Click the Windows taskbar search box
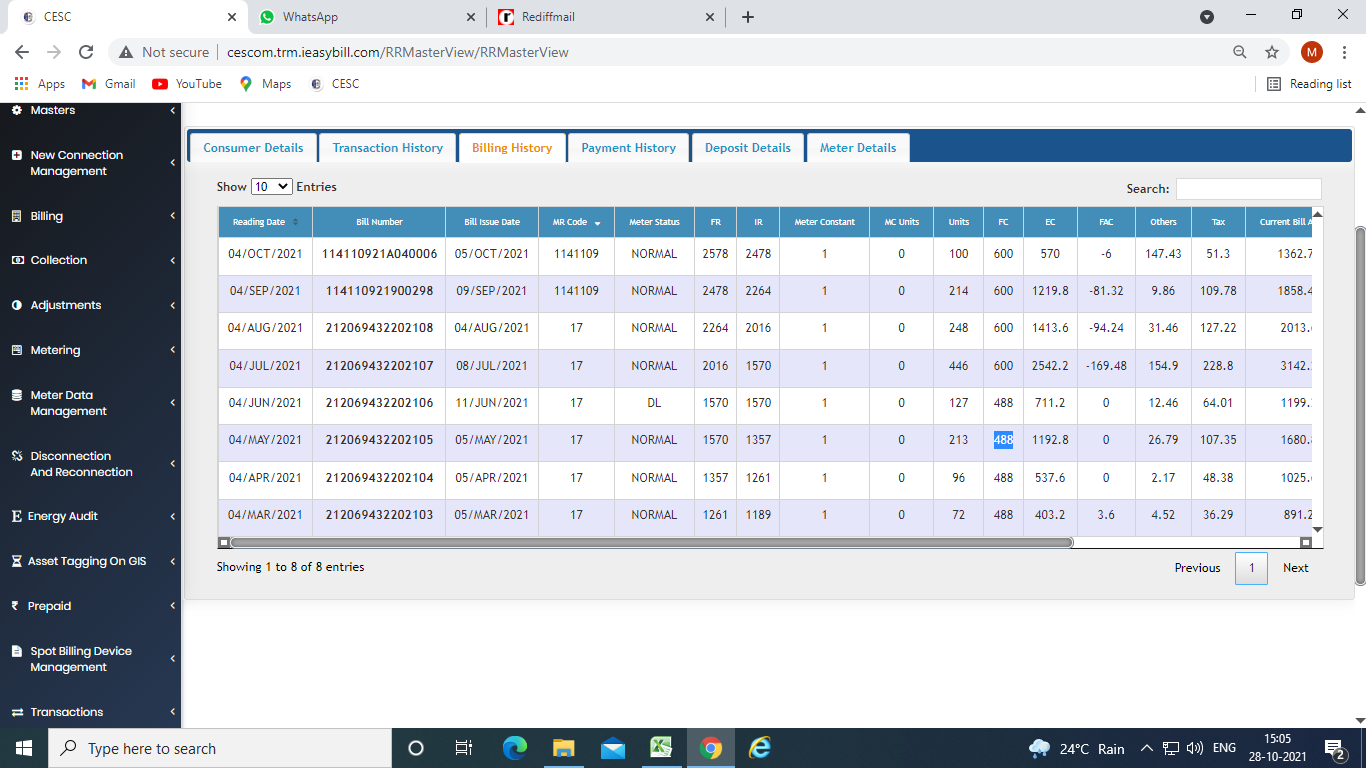This screenshot has height=768, width=1366. click(x=219, y=748)
